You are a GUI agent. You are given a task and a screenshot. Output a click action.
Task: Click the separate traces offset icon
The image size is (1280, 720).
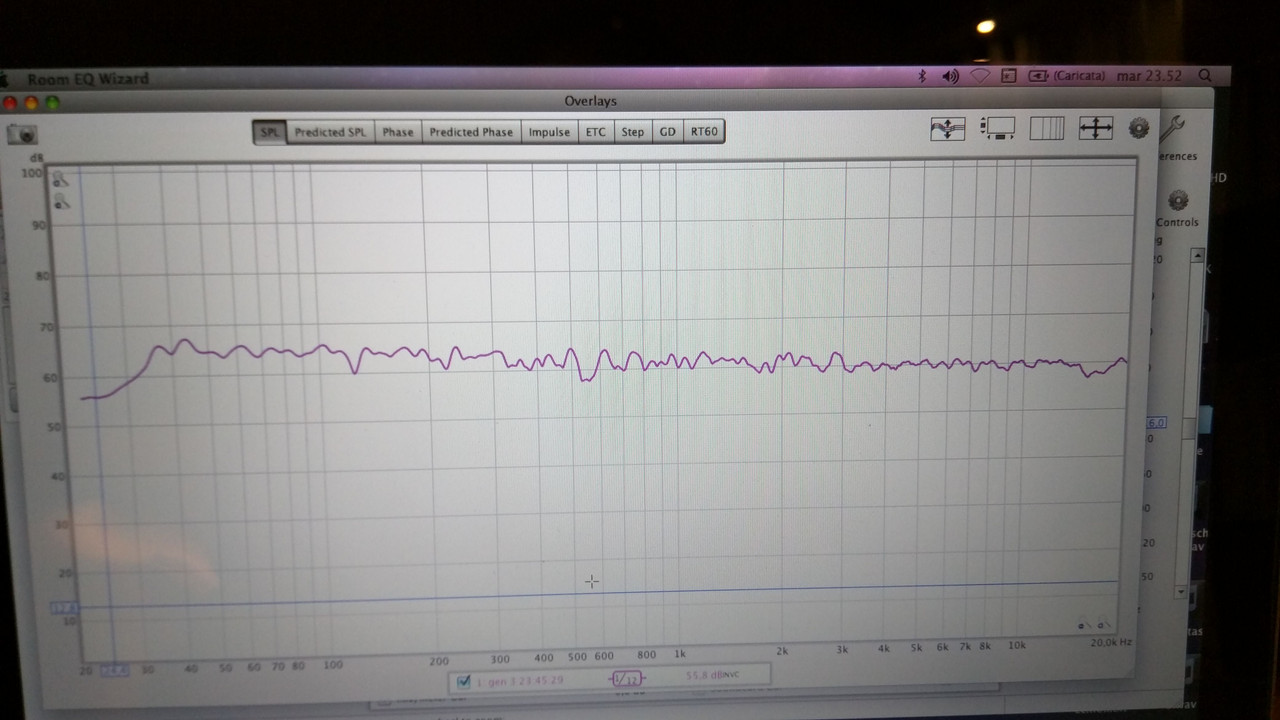coord(948,128)
